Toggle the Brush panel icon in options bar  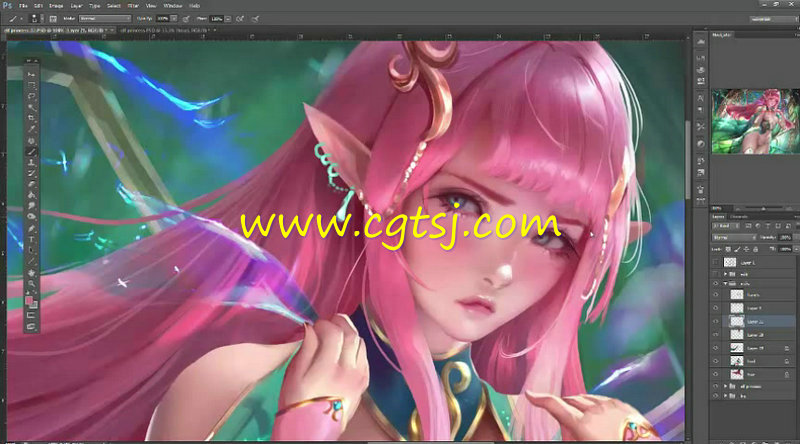(53, 19)
